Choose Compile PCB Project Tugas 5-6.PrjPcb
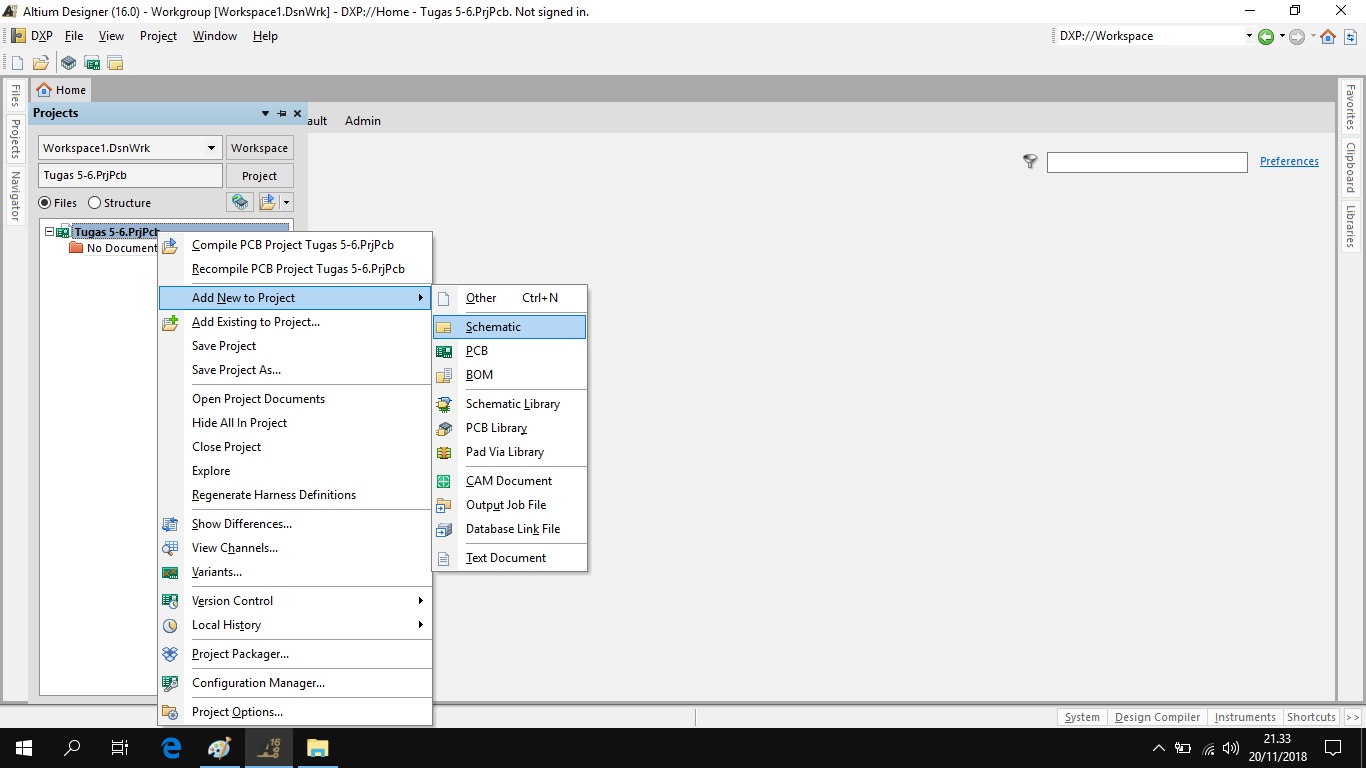This screenshot has width=1366, height=768. point(295,245)
